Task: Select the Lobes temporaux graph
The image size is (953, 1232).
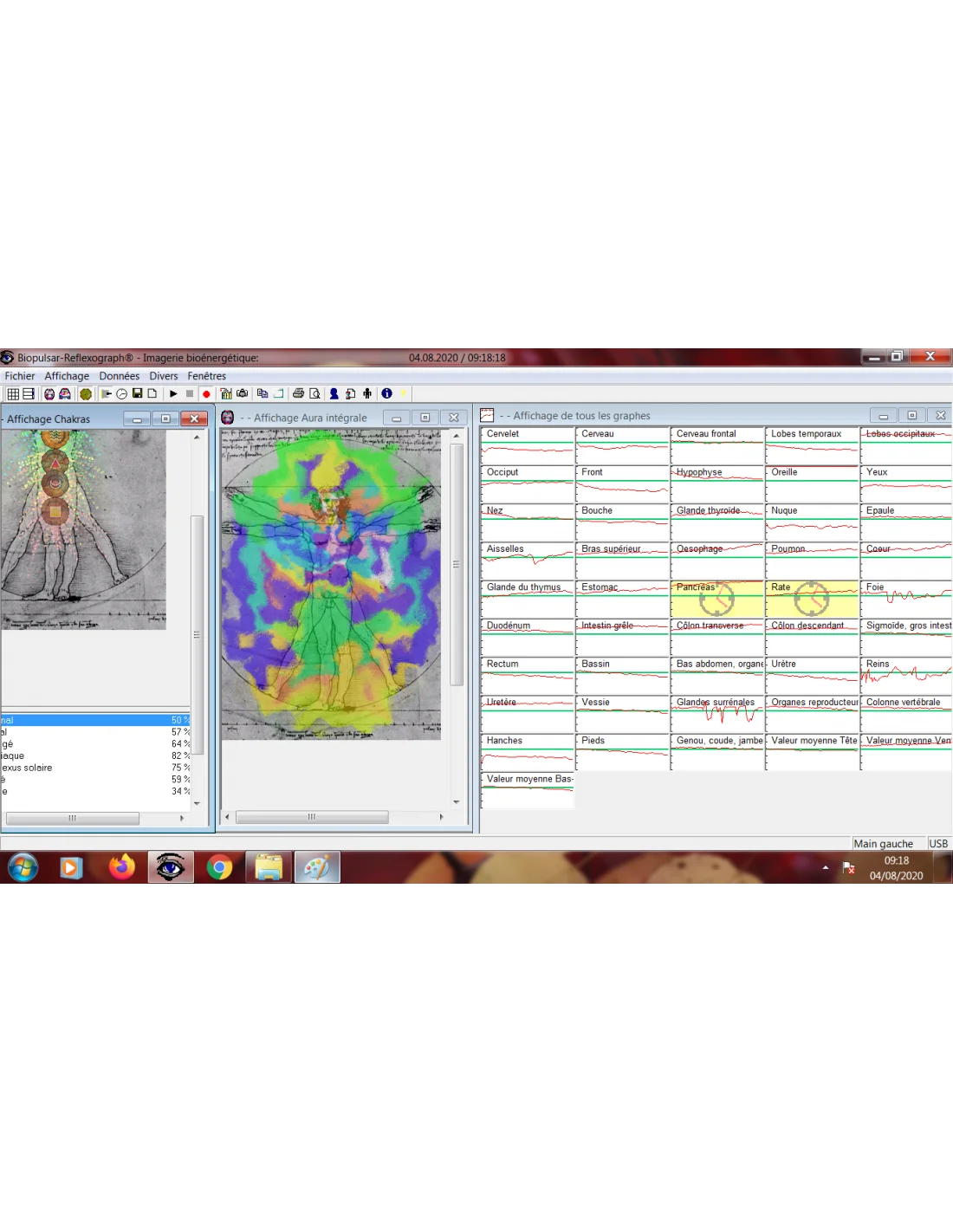Action: tap(812, 445)
